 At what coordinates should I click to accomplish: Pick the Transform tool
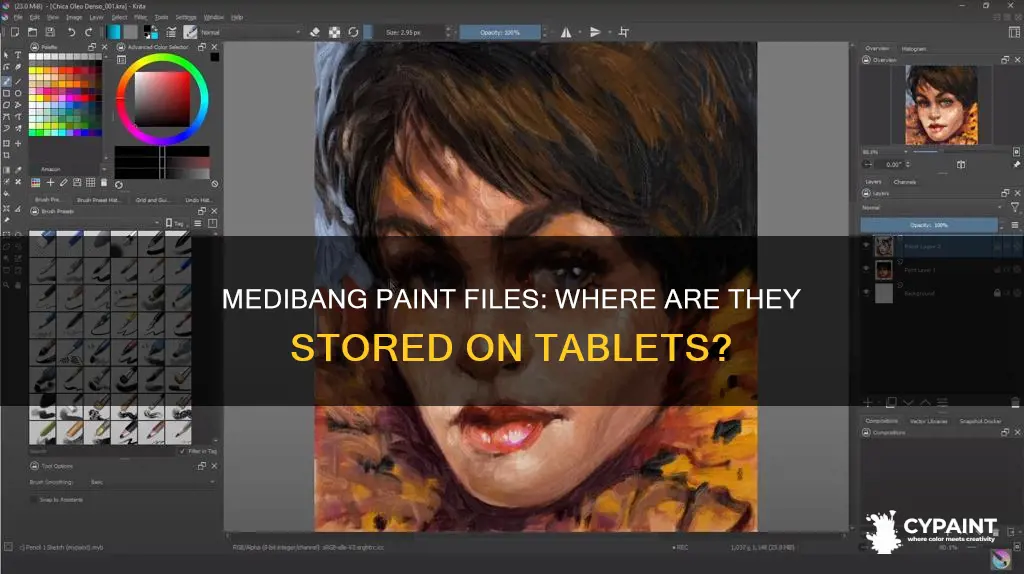coord(7,143)
